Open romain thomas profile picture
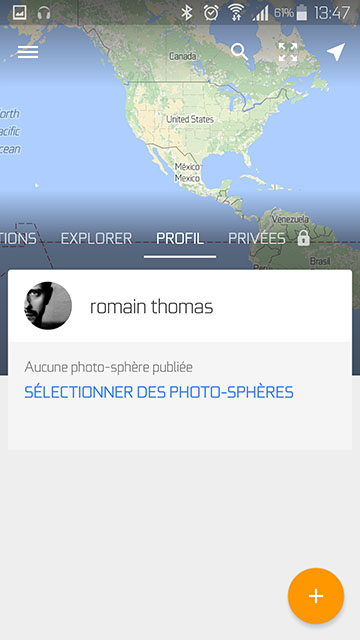The image size is (360, 640). coord(48,305)
